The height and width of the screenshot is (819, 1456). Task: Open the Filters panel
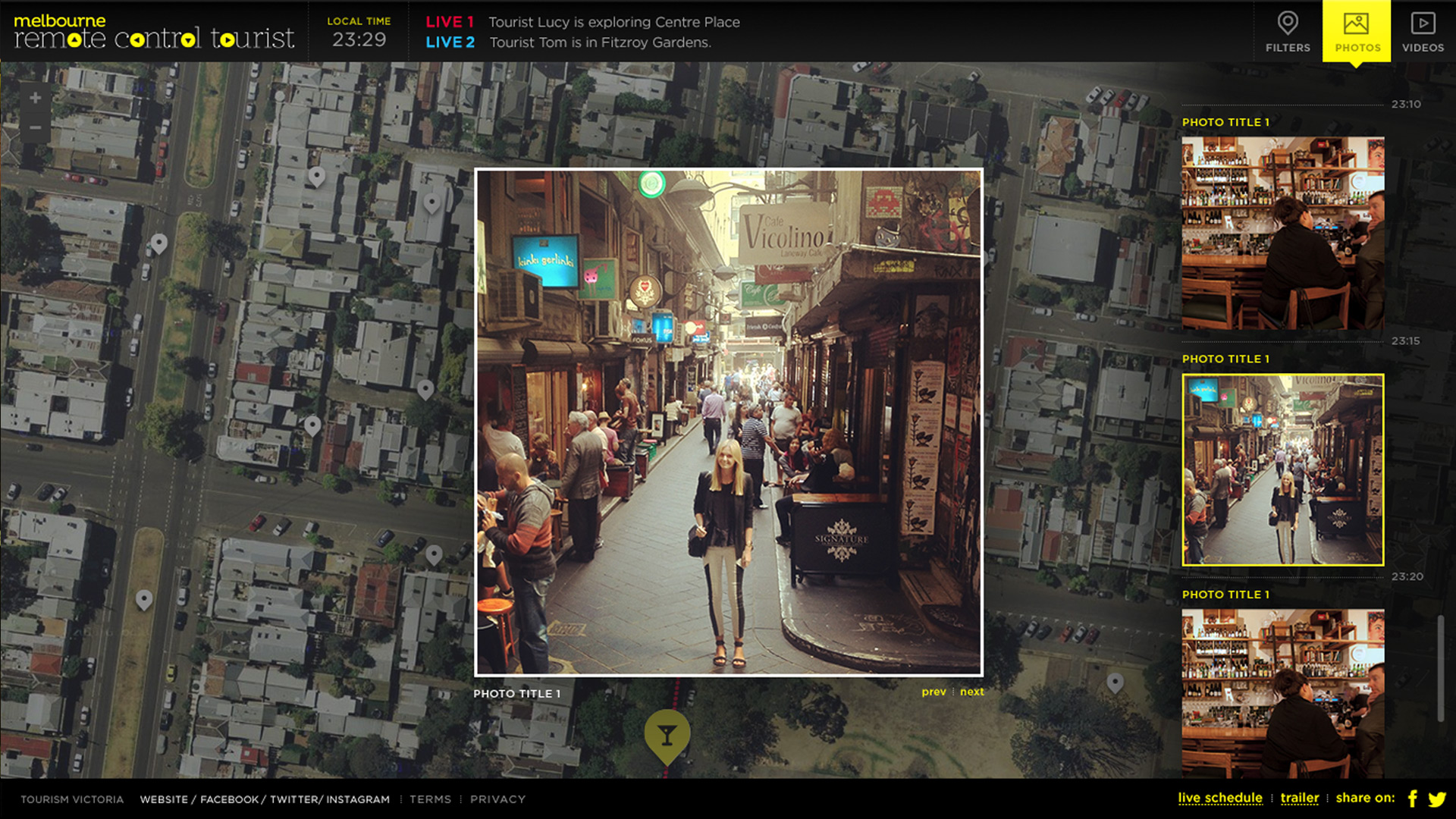[x=1288, y=31]
